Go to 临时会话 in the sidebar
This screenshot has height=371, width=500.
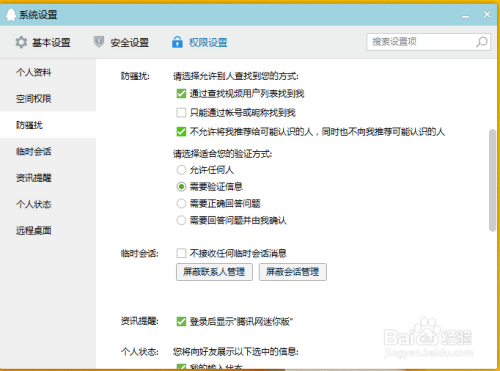(x=33, y=151)
